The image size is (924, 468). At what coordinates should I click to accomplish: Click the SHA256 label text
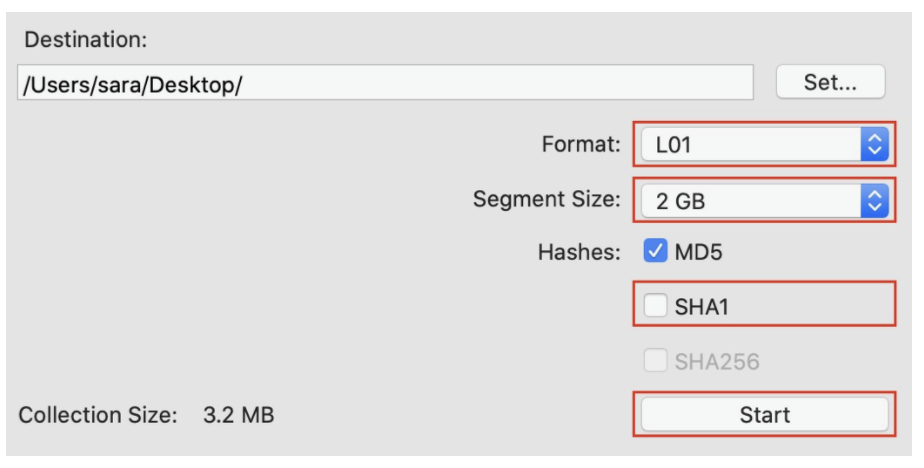coord(717,361)
